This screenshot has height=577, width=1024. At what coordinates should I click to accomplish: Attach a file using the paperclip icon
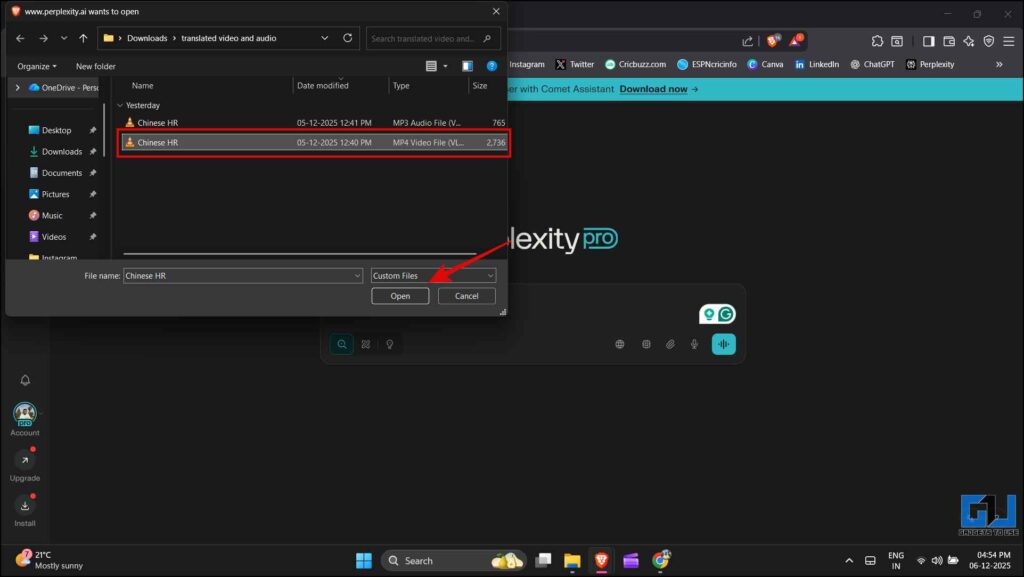[x=671, y=344]
